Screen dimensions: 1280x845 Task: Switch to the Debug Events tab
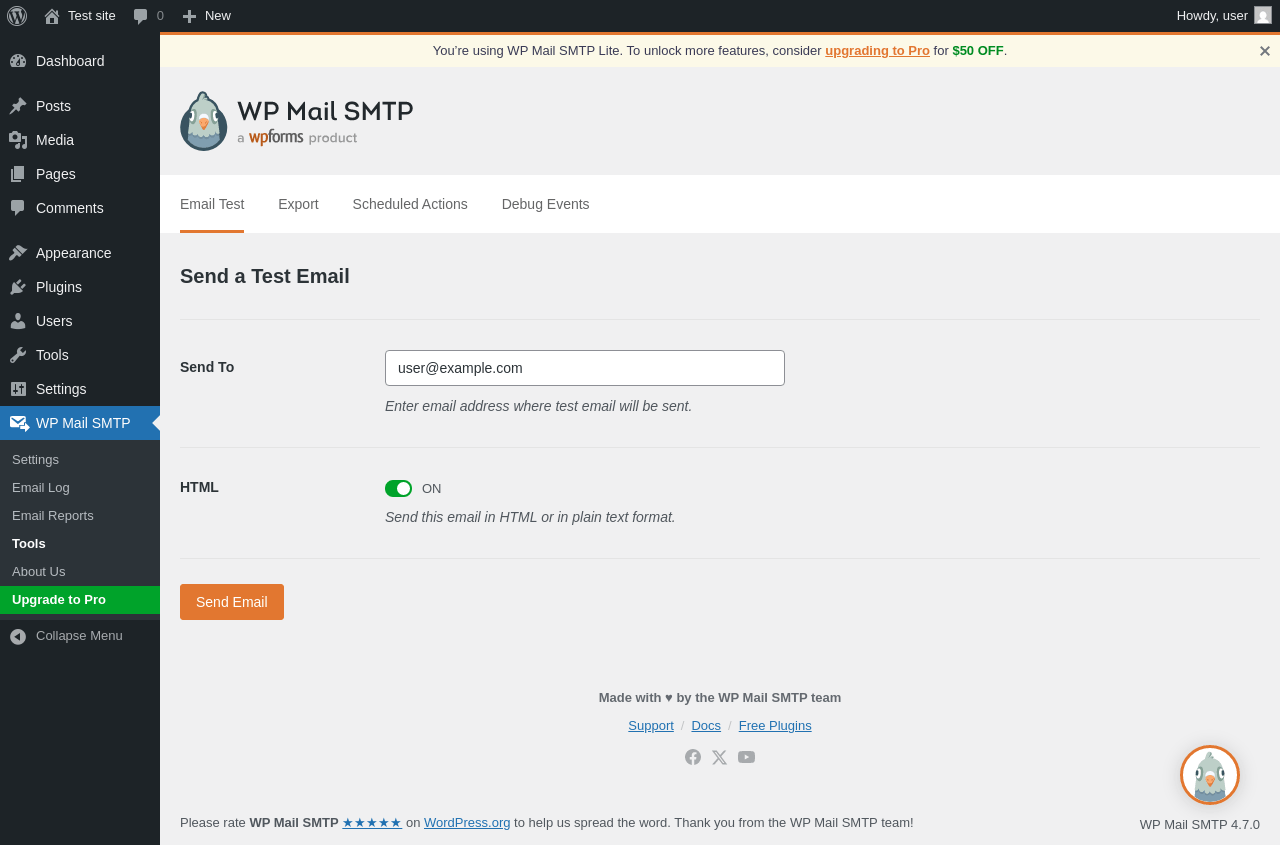point(545,204)
